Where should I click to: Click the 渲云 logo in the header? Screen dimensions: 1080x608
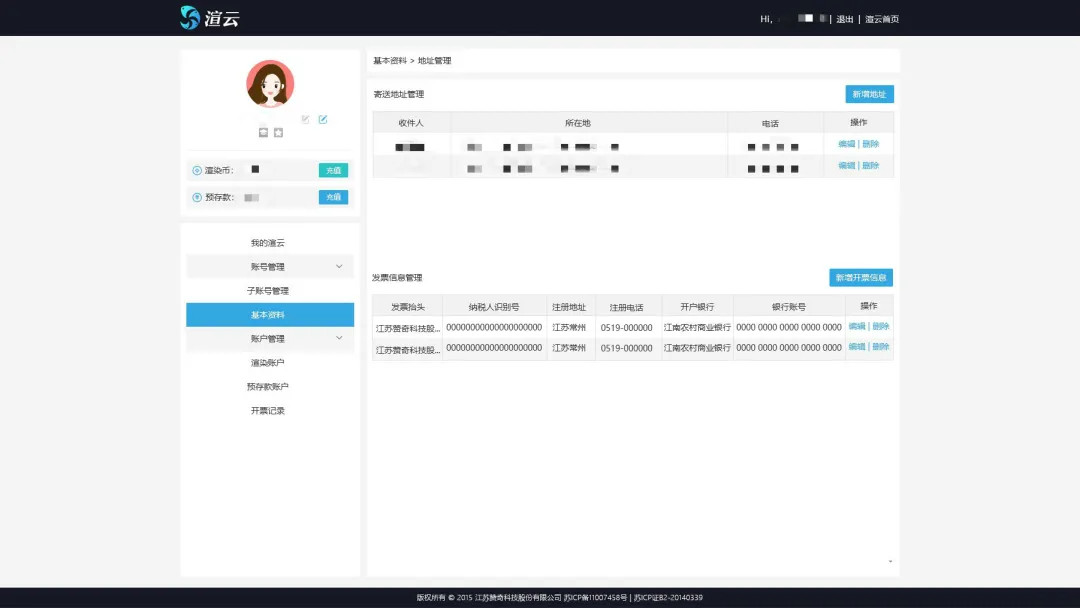210,18
